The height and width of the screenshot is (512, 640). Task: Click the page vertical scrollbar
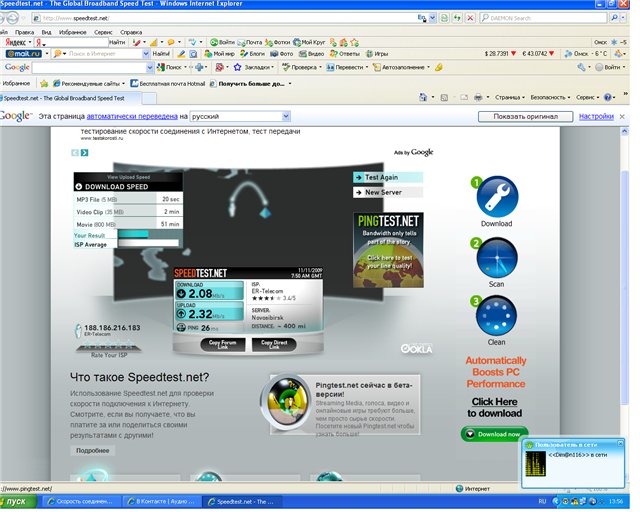(x=625, y=286)
